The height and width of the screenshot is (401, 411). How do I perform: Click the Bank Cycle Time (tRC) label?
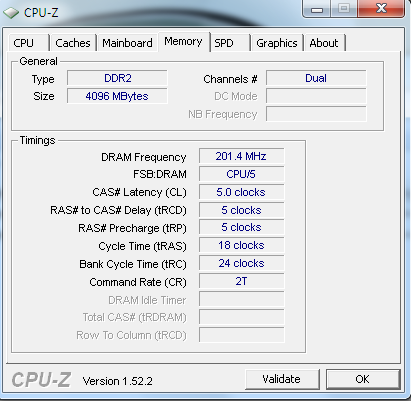[x=133, y=265]
